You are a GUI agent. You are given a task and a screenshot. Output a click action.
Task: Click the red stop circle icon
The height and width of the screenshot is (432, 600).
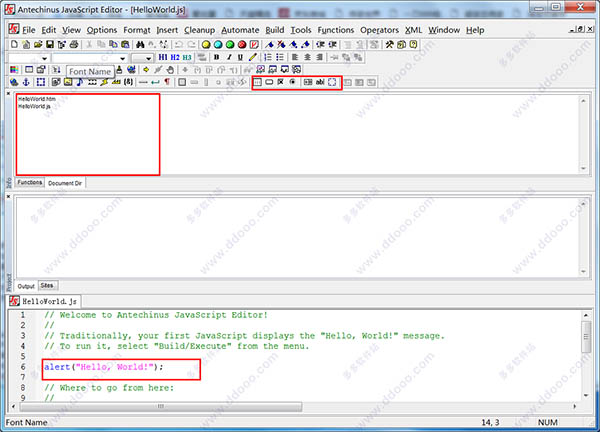click(x=242, y=44)
